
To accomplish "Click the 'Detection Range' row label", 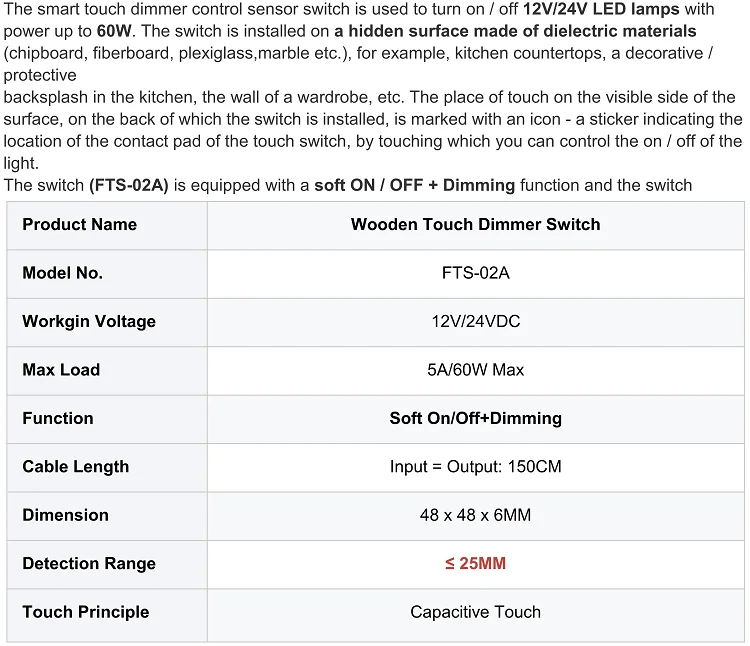I will 89,564.
